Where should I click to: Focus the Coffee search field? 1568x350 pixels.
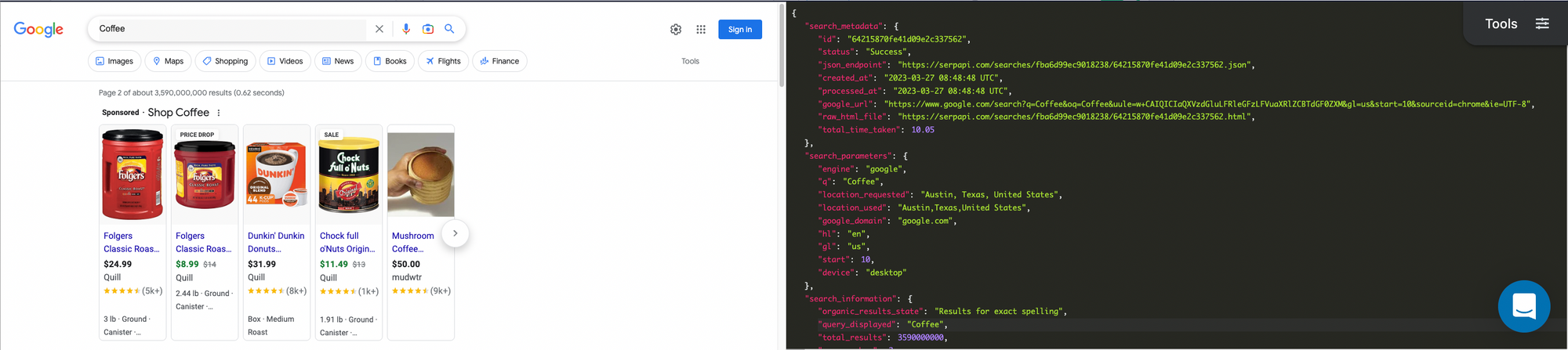click(231, 29)
